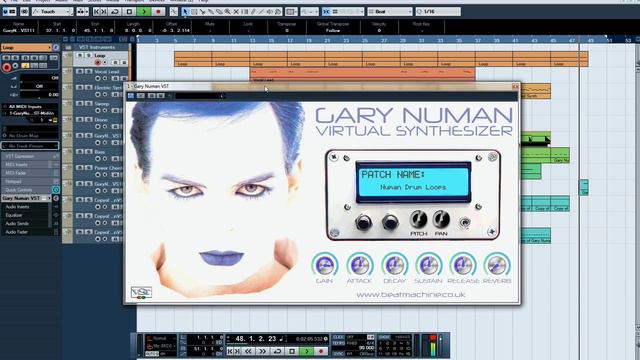Click the top toolbar Stop button
Image resolution: width=640 pixels, height=360 pixels.
[x=129, y=12]
